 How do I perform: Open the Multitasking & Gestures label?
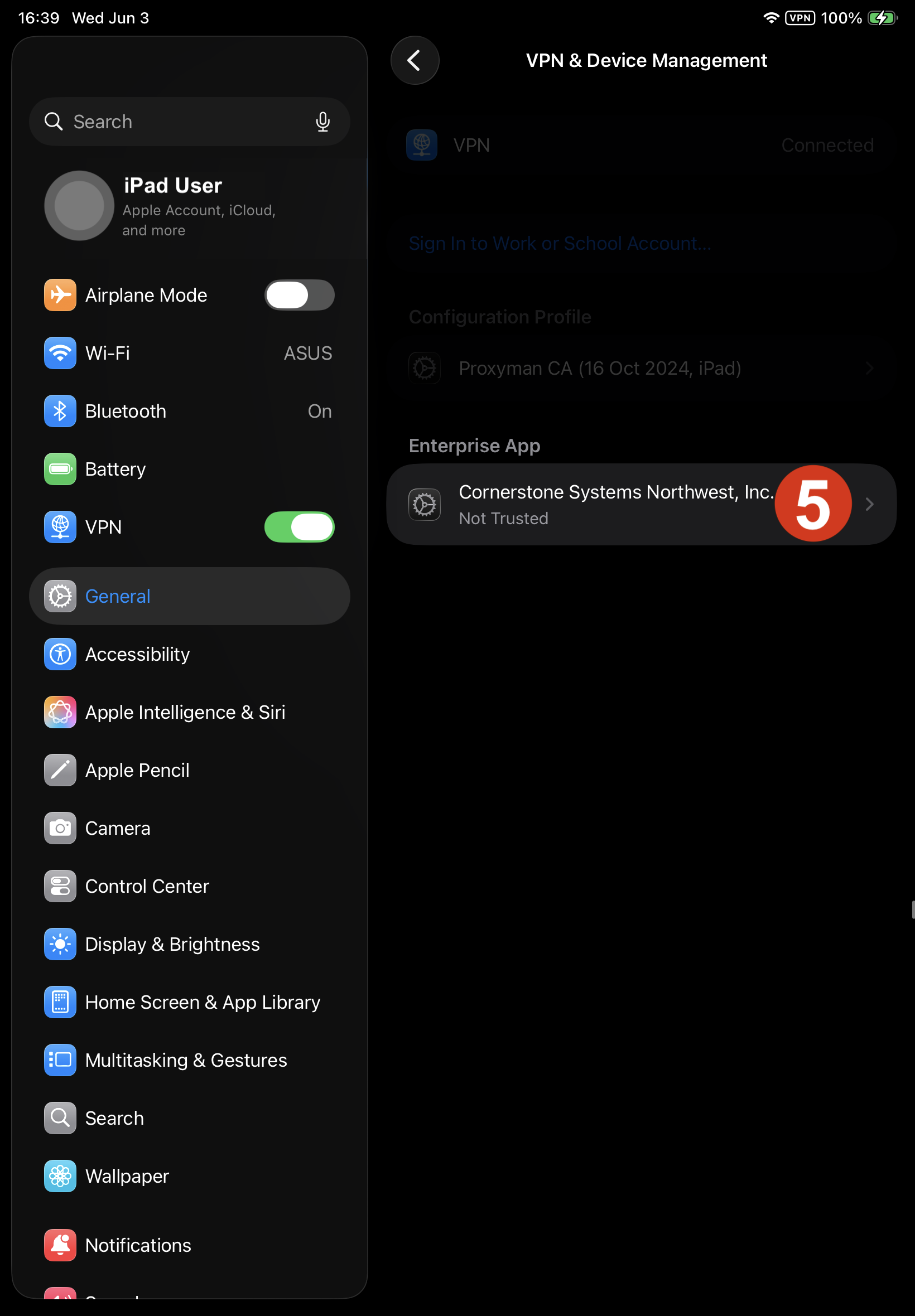pyautogui.click(x=186, y=1061)
